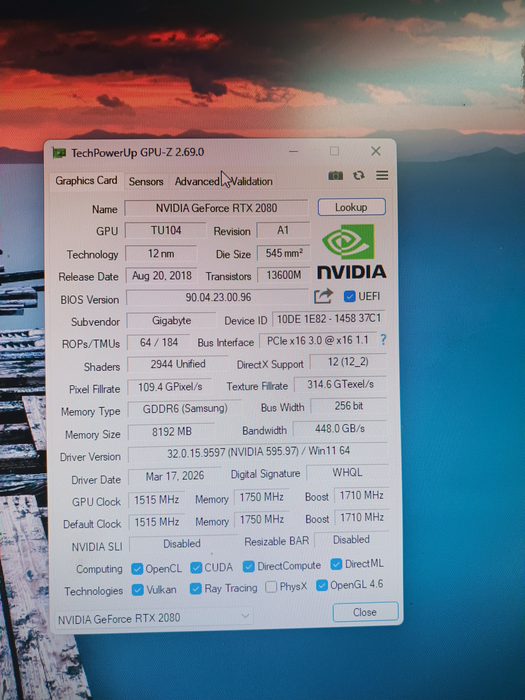Screen dimensions: 525x700
Task: Click the Driver Version value 32.0.15.9597
Action: click(258, 452)
